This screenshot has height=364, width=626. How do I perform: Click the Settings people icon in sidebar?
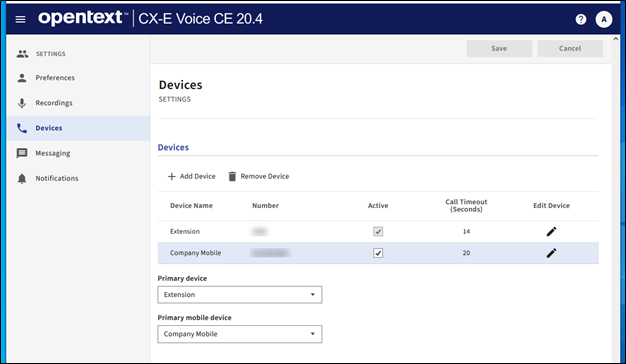click(x=22, y=53)
